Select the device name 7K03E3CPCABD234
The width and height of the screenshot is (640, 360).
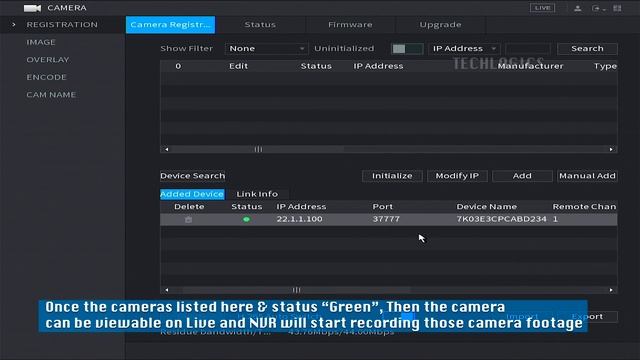[501, 219]
